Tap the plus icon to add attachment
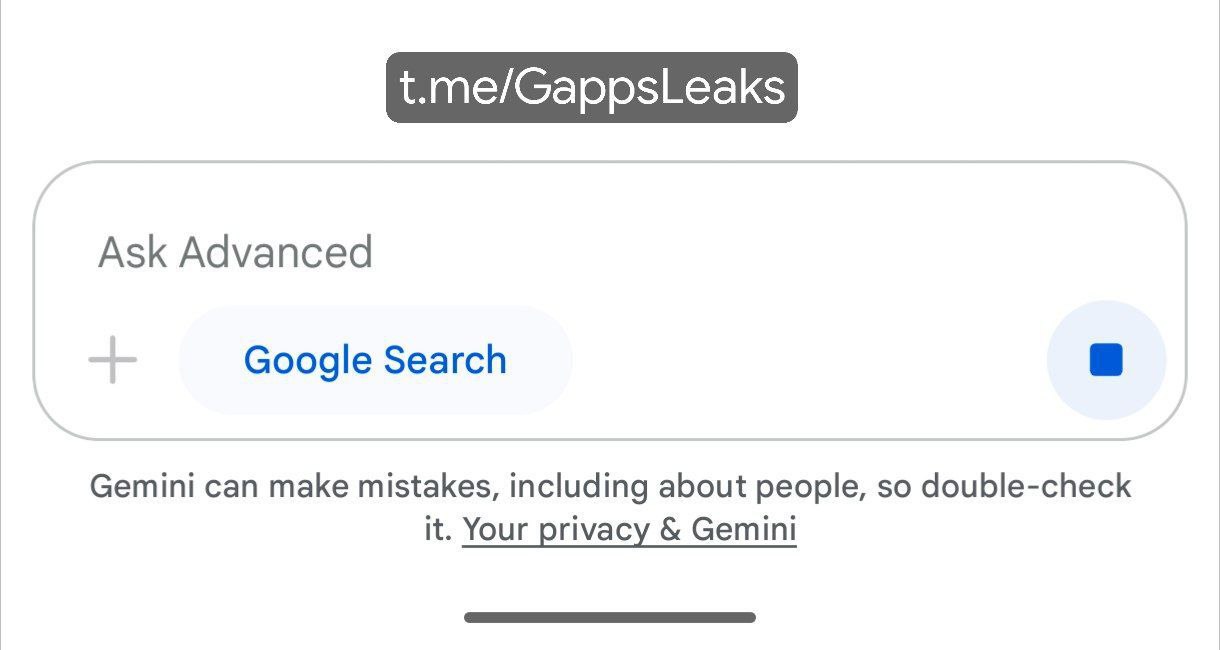This screenshot has width=1220, height=650. pos(112,360)
